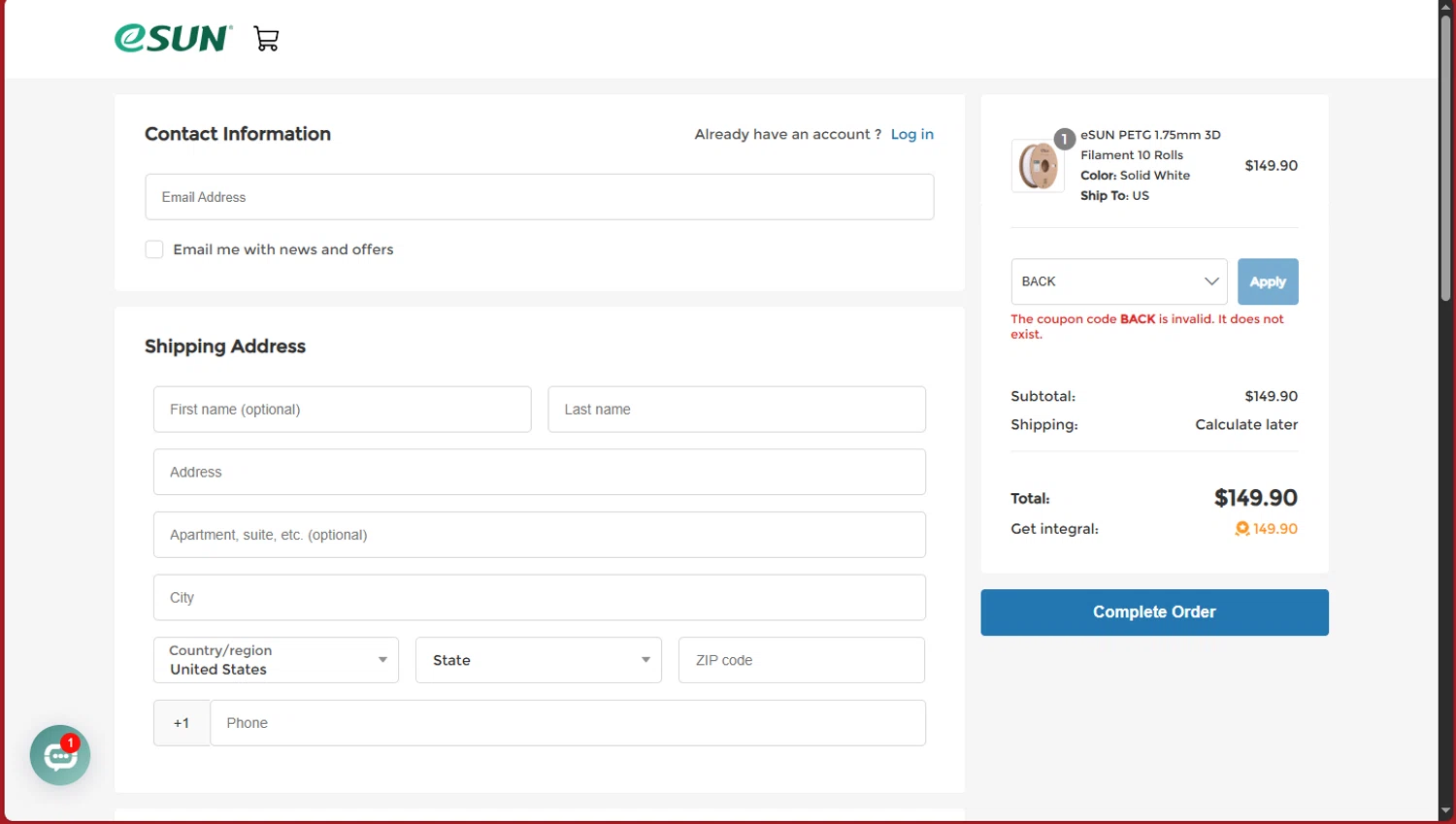Viewport: 1456px width, 824px height.
Task: Click the eSUN logo
Action: pyautogui.click(x=173, y=38)
